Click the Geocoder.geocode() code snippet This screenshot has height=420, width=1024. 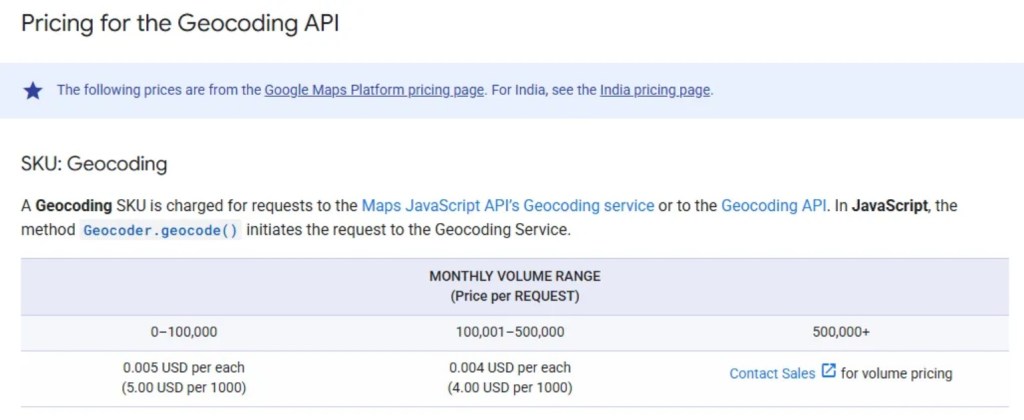click(160, 230)
